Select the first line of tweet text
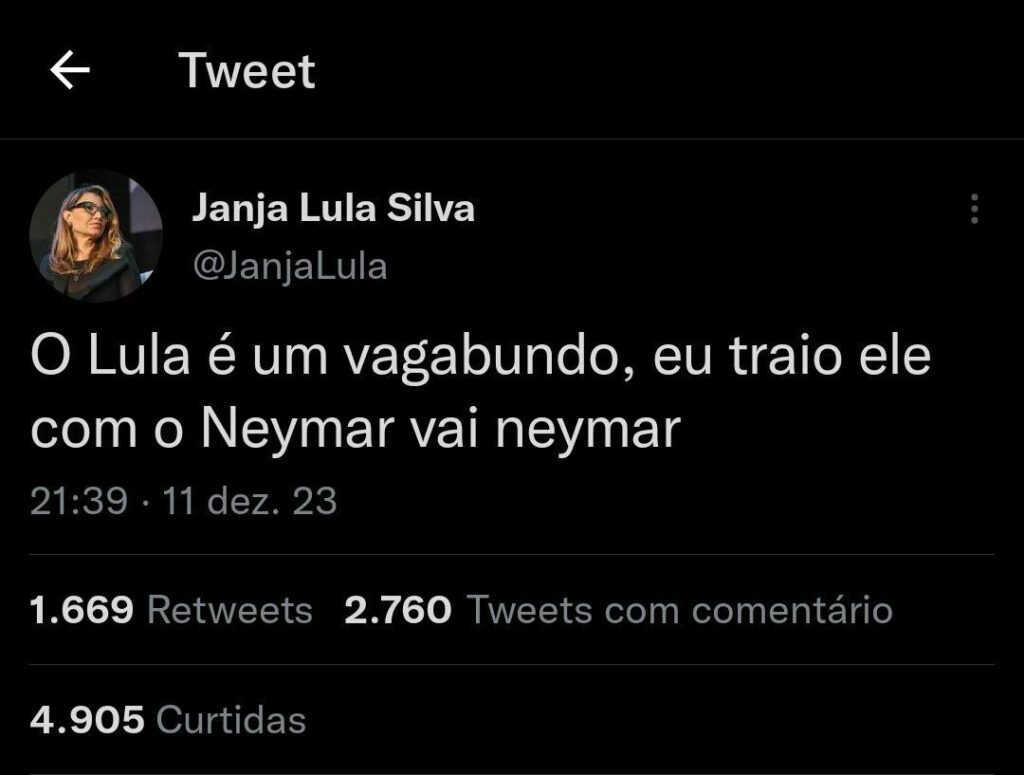Screen dimensions: 1024x775 480,358
